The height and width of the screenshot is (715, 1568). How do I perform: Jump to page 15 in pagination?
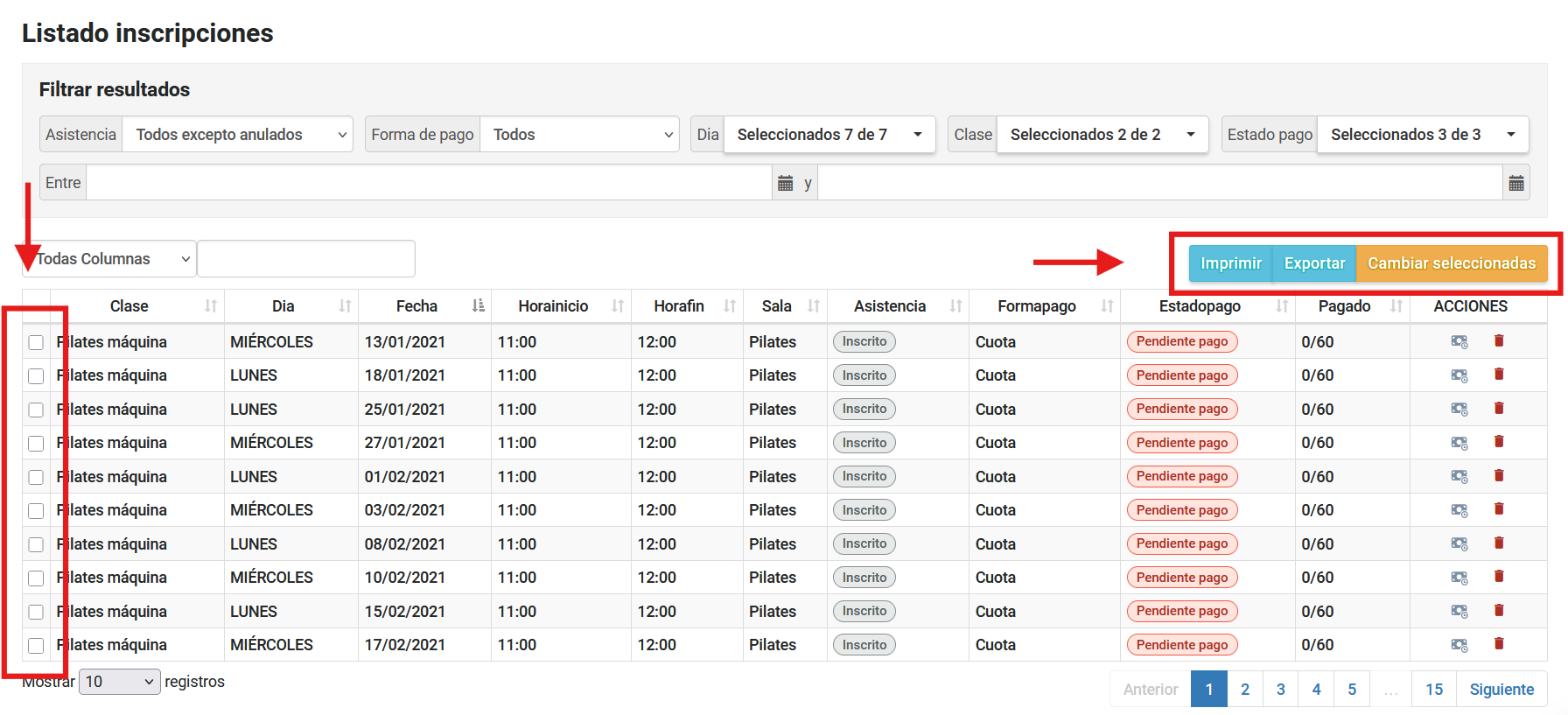(x=1433, y=690)
